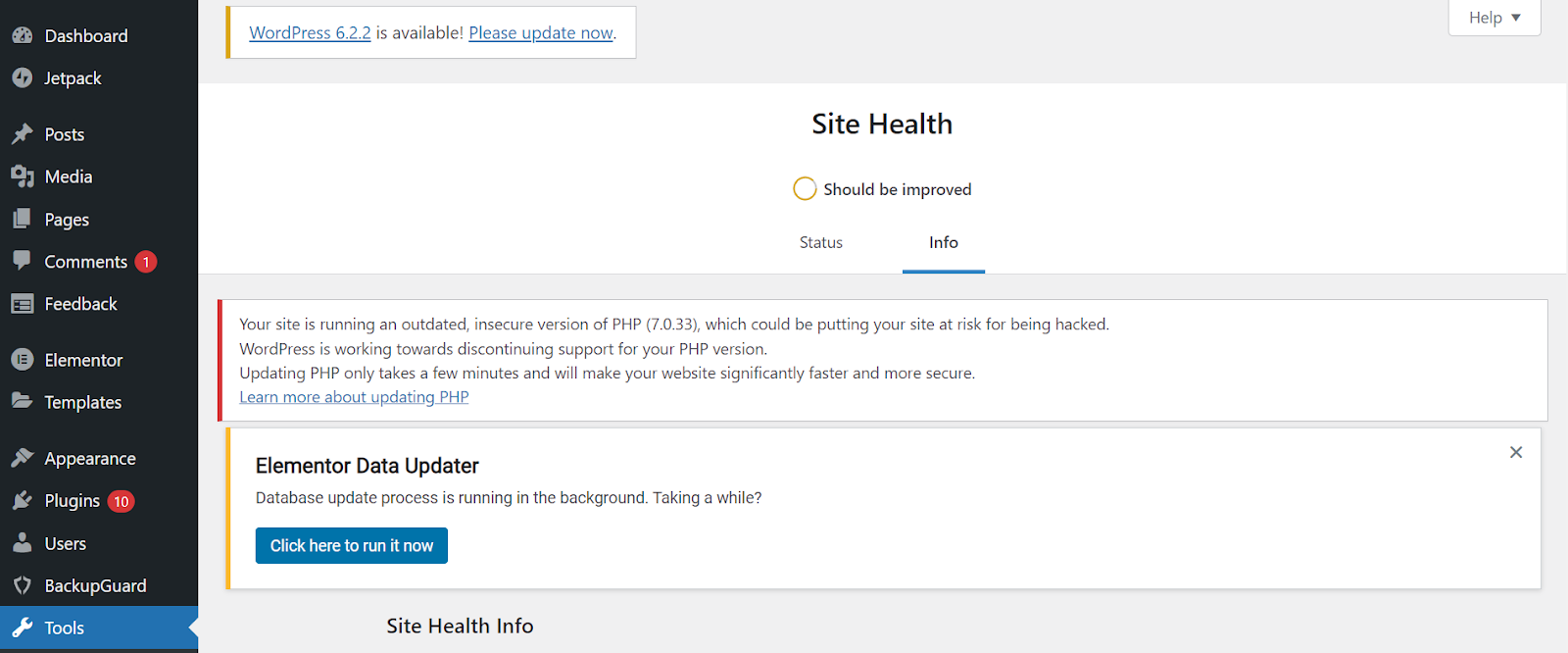This screenshot has height=653, width=1568.
Task: Go to Appearance settings
Action: click(x=89, y=458)
